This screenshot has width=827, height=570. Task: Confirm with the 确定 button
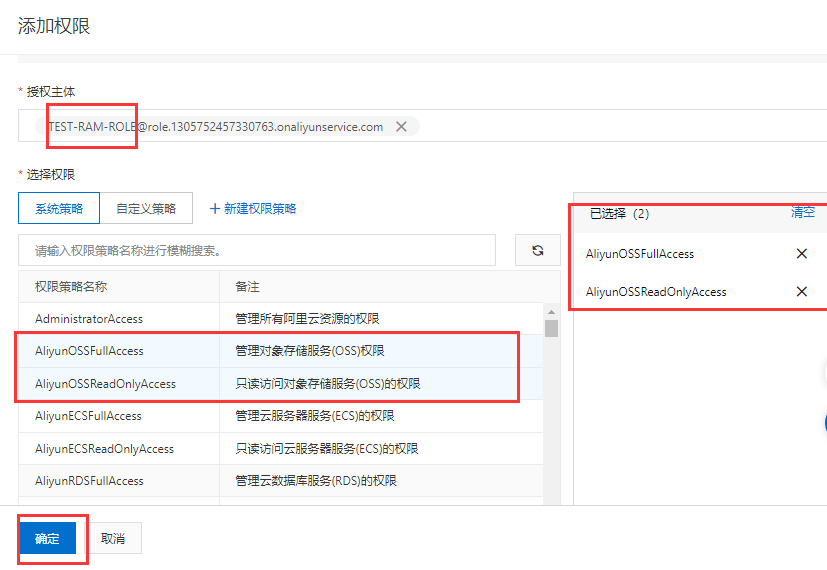(x=47, y=538)
